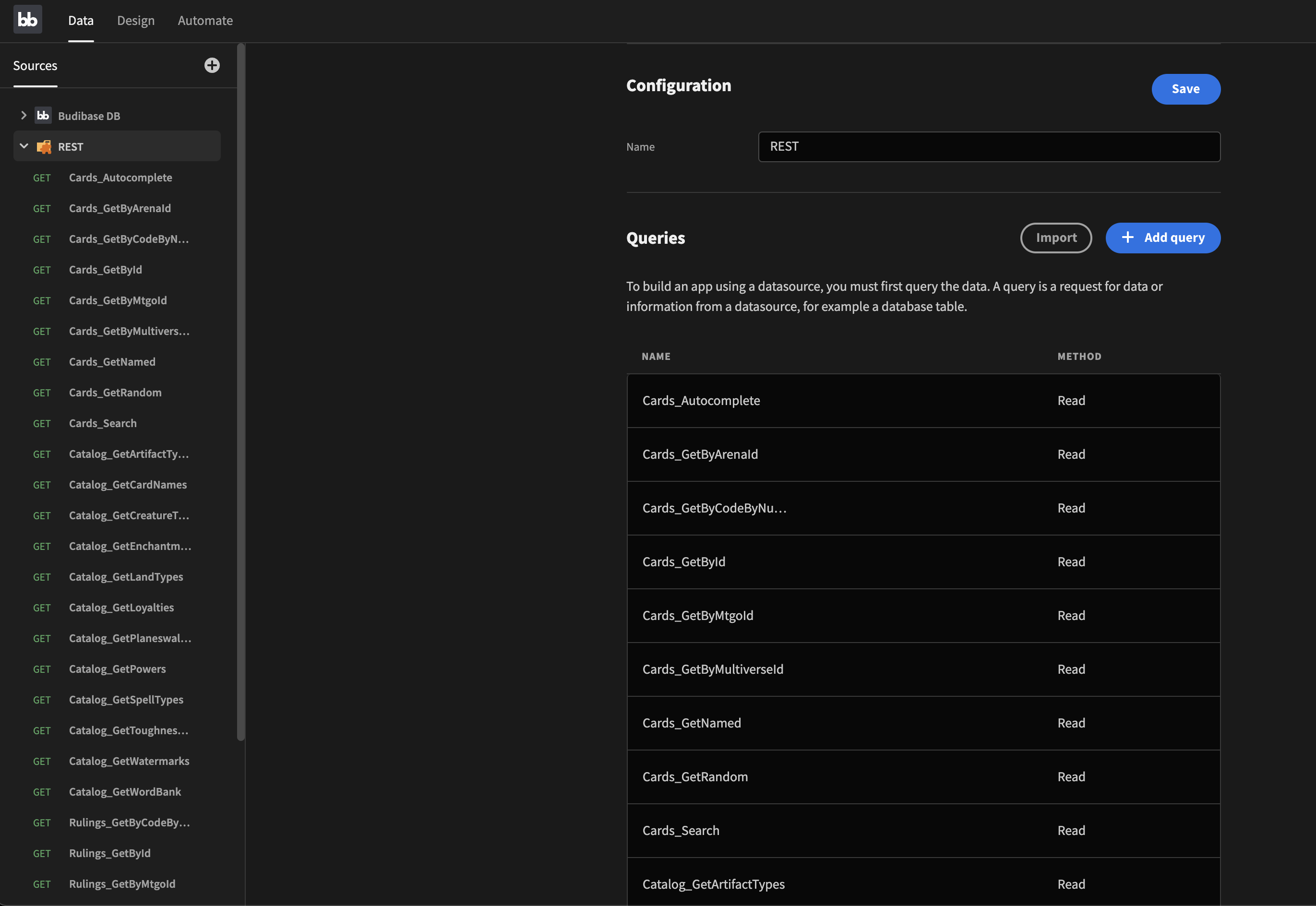Expand the Budibase DB tree

23,115
